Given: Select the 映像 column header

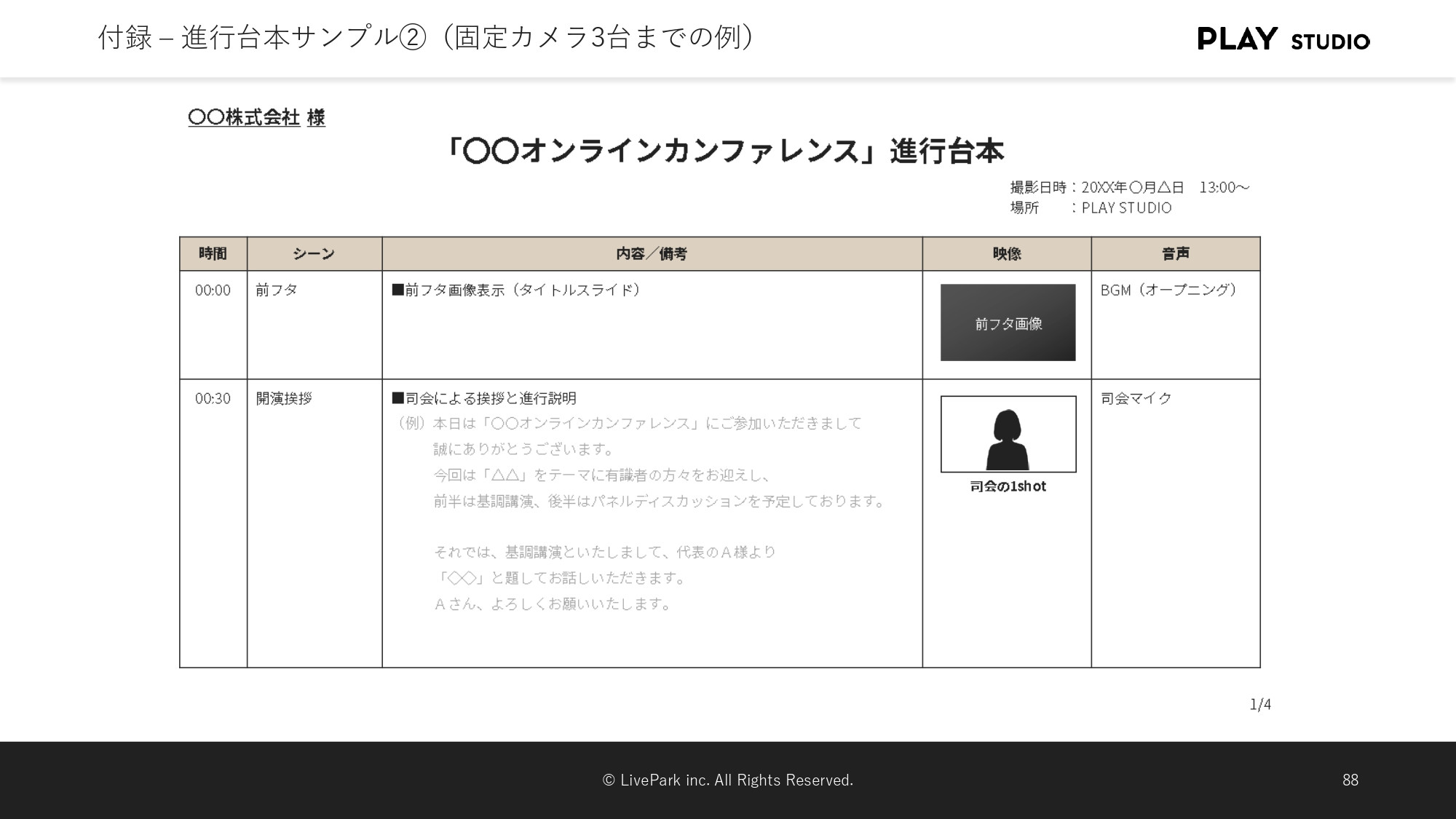Looking at the screenshot, I should (1008, 255).
